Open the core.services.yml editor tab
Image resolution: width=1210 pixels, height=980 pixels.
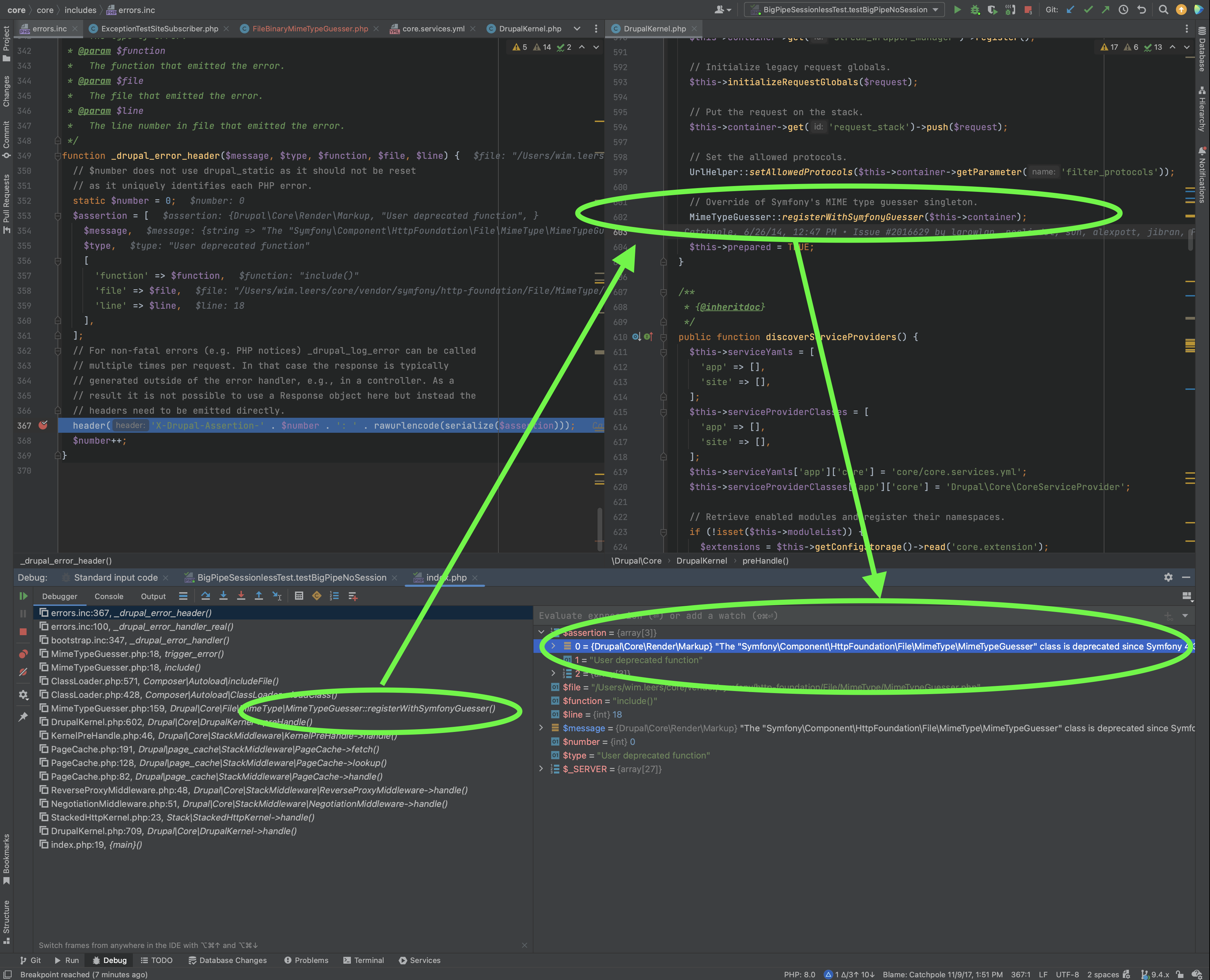433,29
